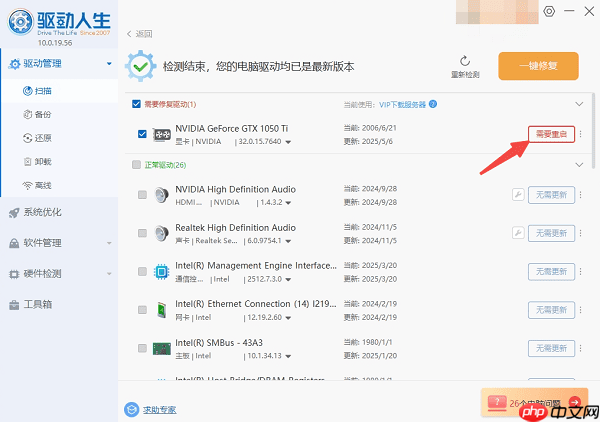Tick checkbox for NVIDIA High Definition Audio
The image size is (600, 422).
tap(142, 195)
